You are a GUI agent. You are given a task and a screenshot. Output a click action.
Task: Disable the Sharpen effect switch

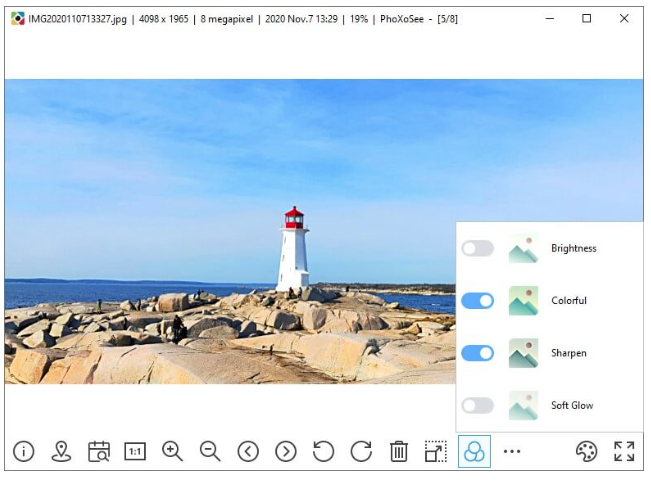tap(478, 353)
